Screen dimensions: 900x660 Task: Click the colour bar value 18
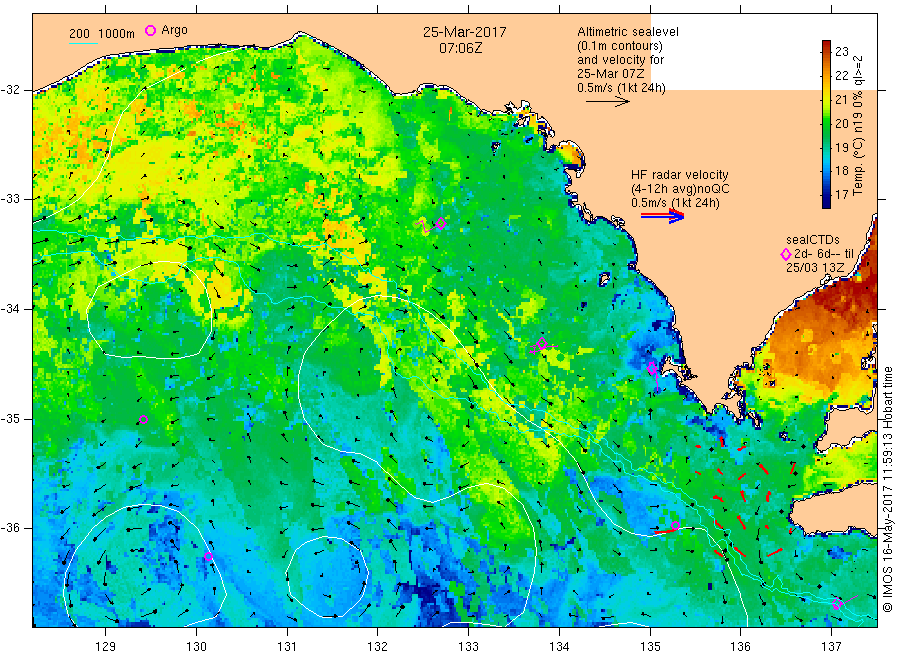point(841,170)
